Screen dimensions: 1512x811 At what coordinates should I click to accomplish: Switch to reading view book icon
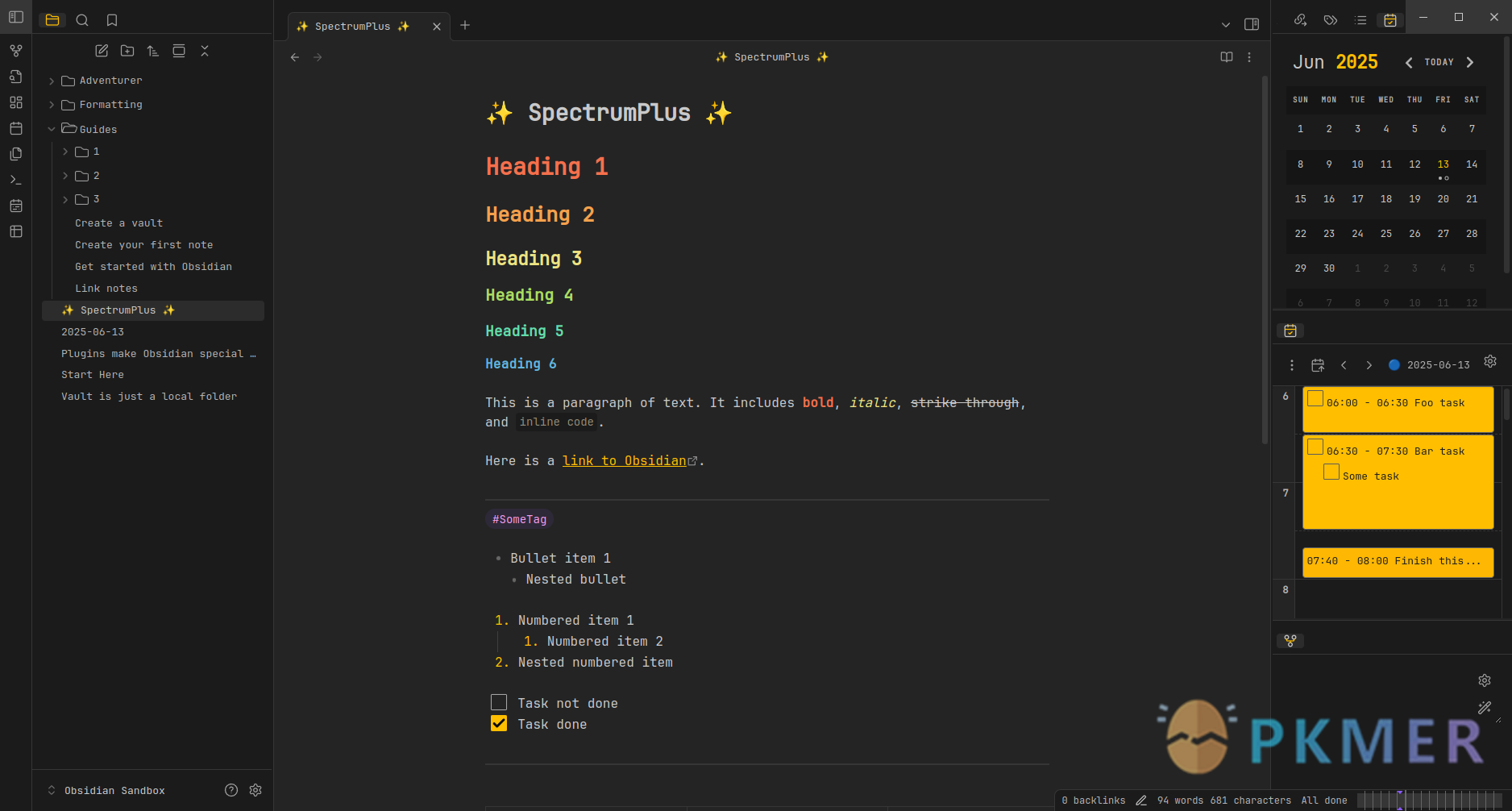[x=1227, y=57]
